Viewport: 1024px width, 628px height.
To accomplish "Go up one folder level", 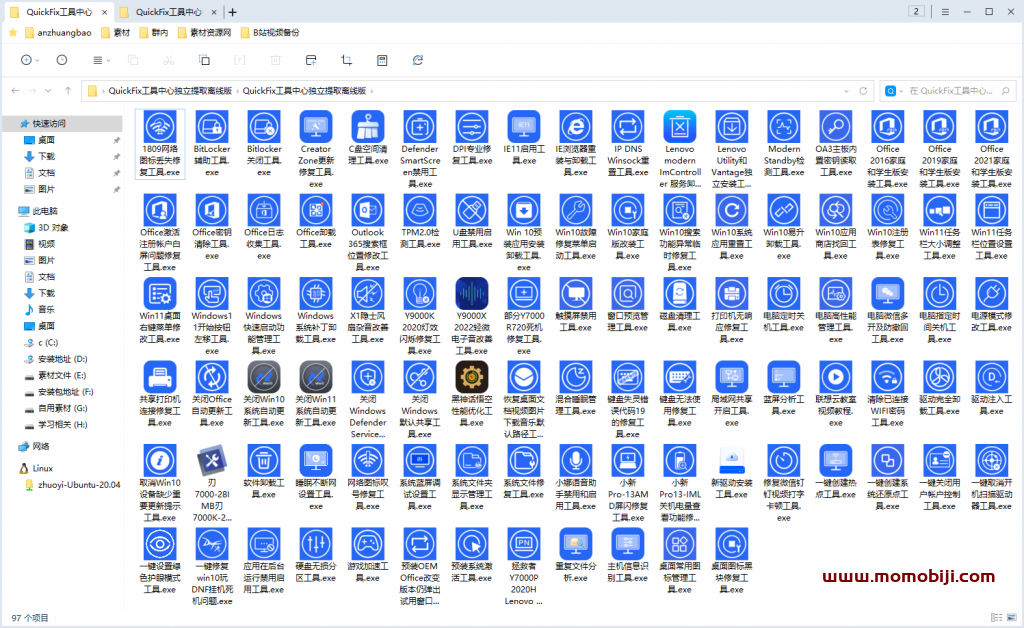I will pos(67,91).
